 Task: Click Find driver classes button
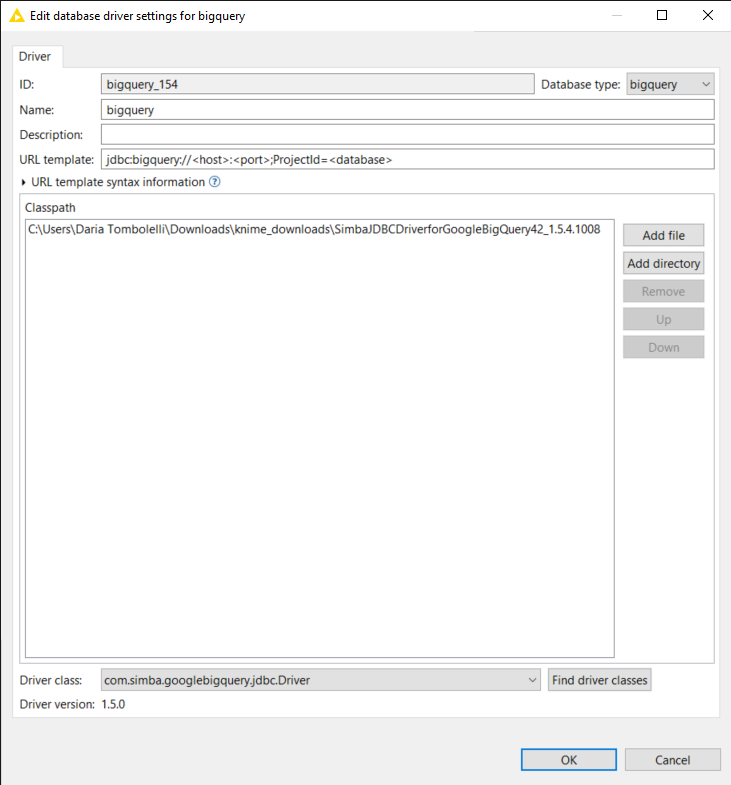pyautogui.click(x=600, y=680)
